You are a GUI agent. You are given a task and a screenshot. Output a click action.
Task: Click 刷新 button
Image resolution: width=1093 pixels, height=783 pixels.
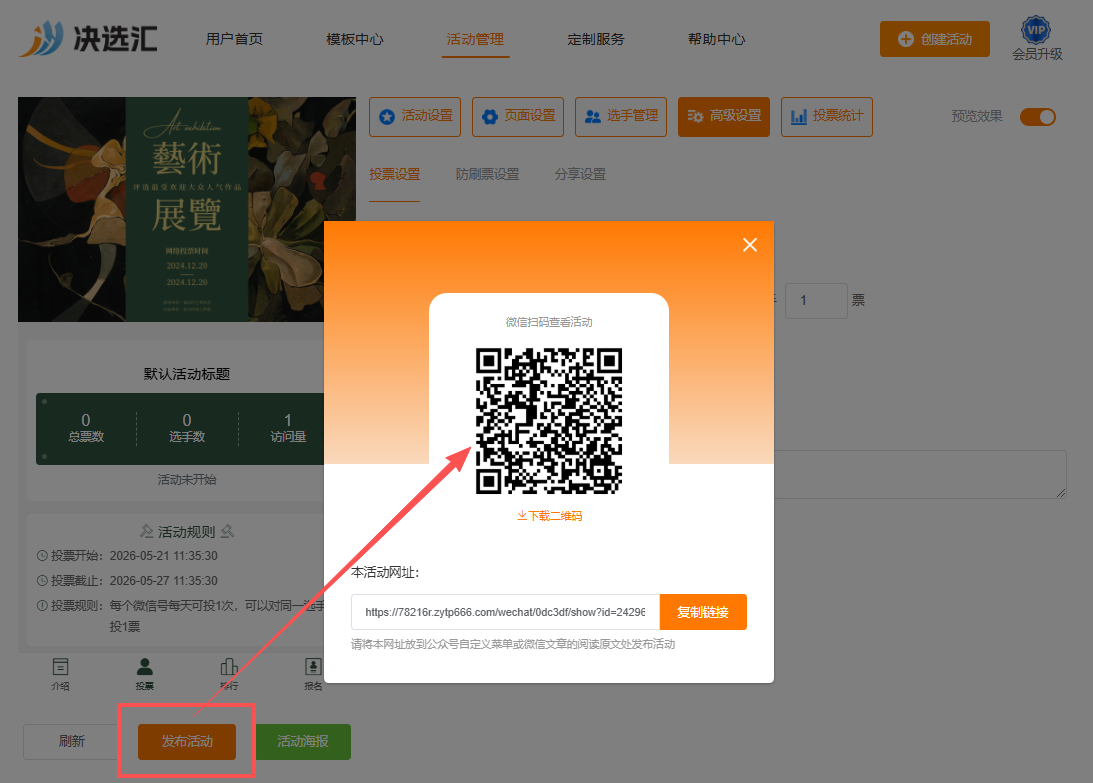point(71,741)
